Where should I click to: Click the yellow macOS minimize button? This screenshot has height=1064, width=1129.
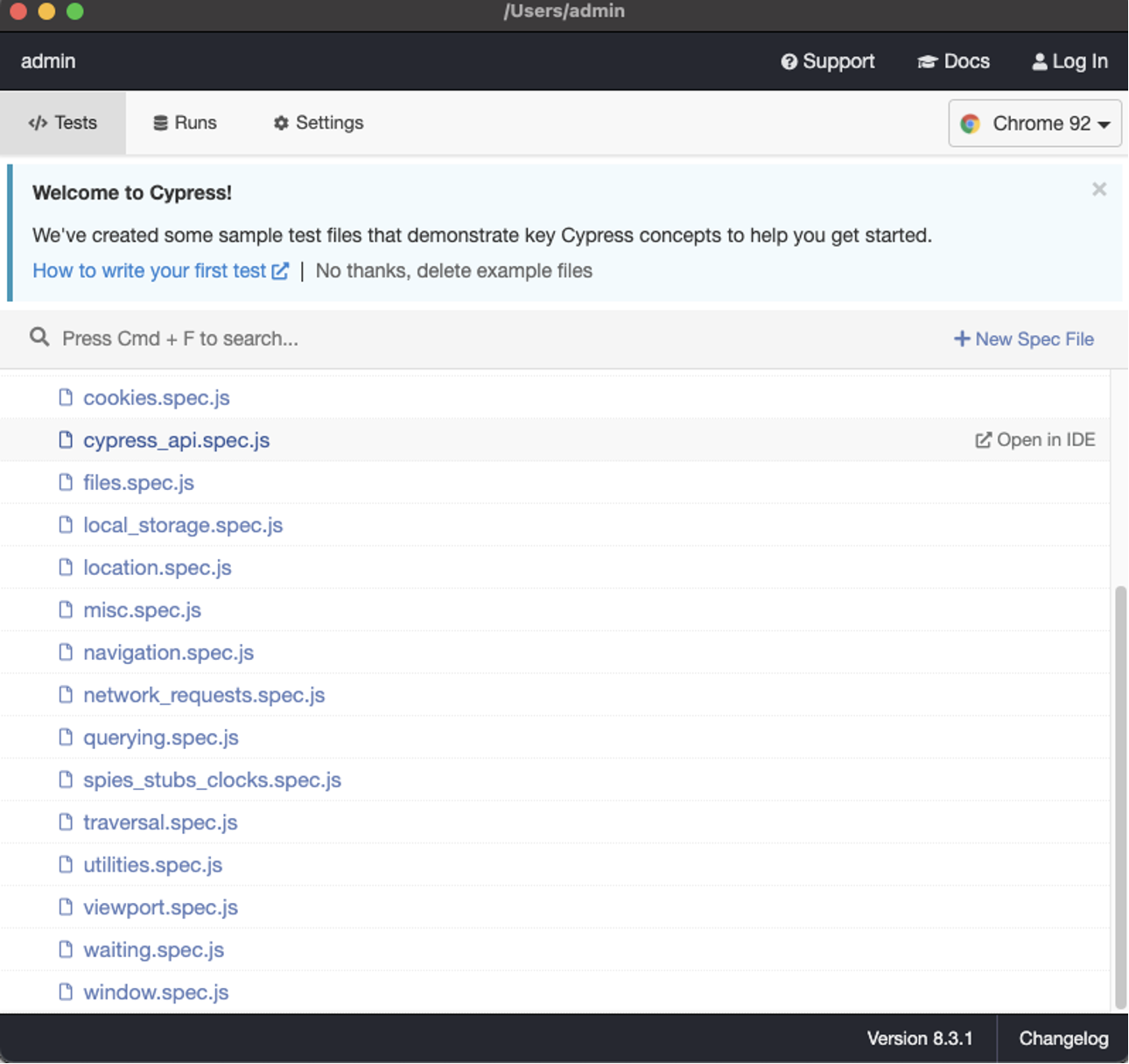point(47,11)
